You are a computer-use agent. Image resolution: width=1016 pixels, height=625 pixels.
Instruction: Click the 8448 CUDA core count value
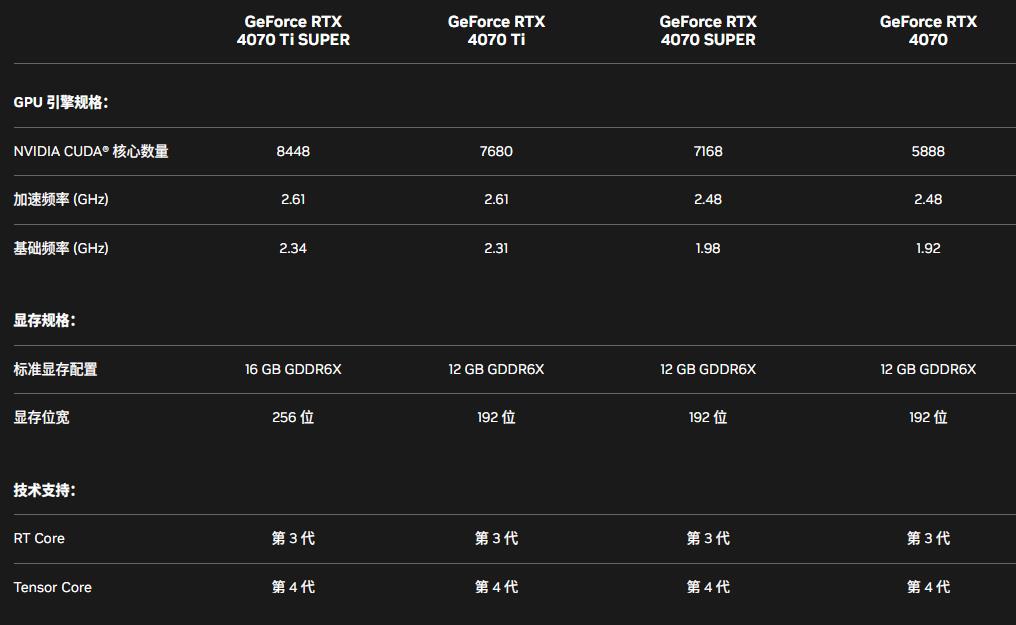coord(293,151)
